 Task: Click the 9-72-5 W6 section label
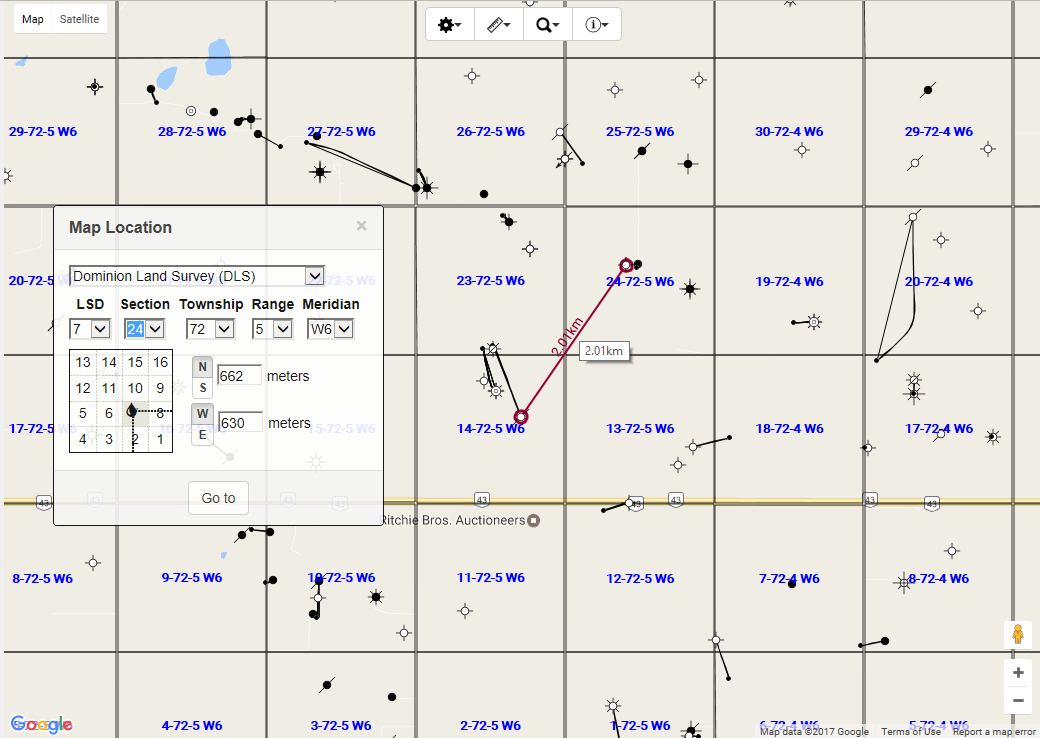point(192,578)
